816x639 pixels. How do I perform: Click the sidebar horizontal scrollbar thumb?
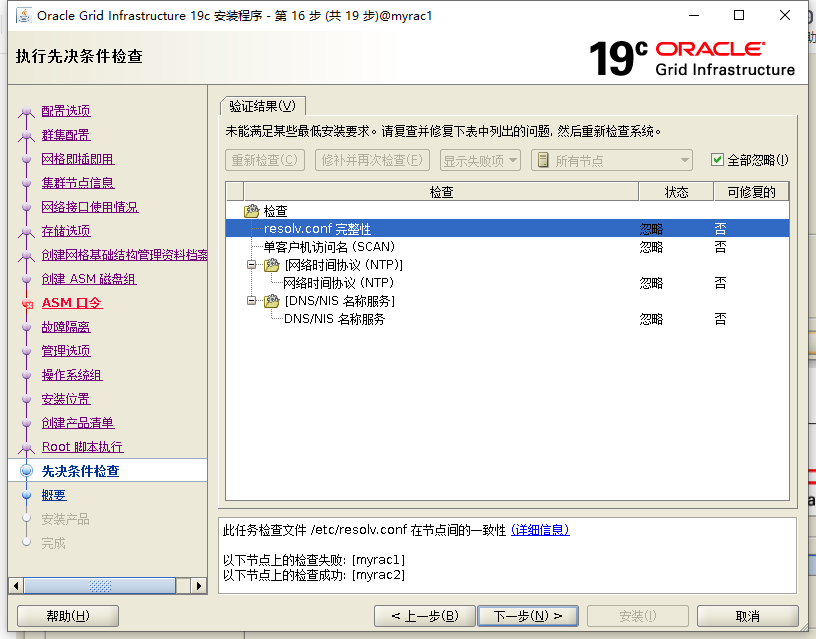pos(99,586)
